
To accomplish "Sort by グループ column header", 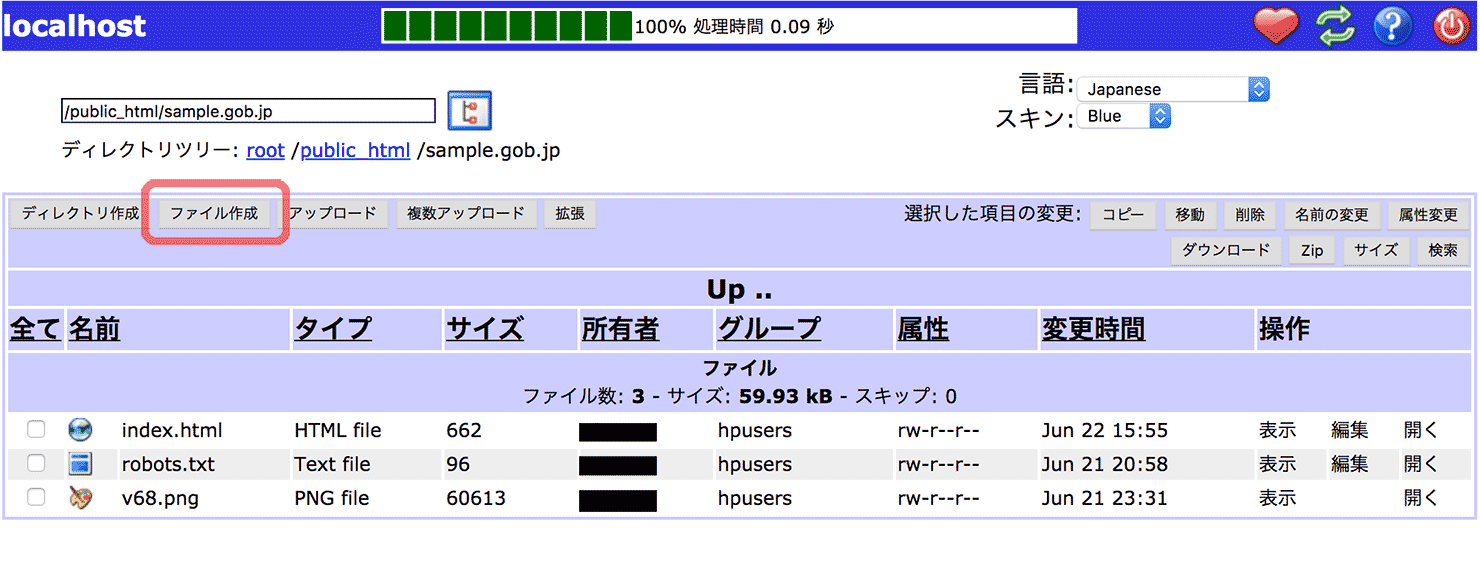I will click(x=769, y=329).
